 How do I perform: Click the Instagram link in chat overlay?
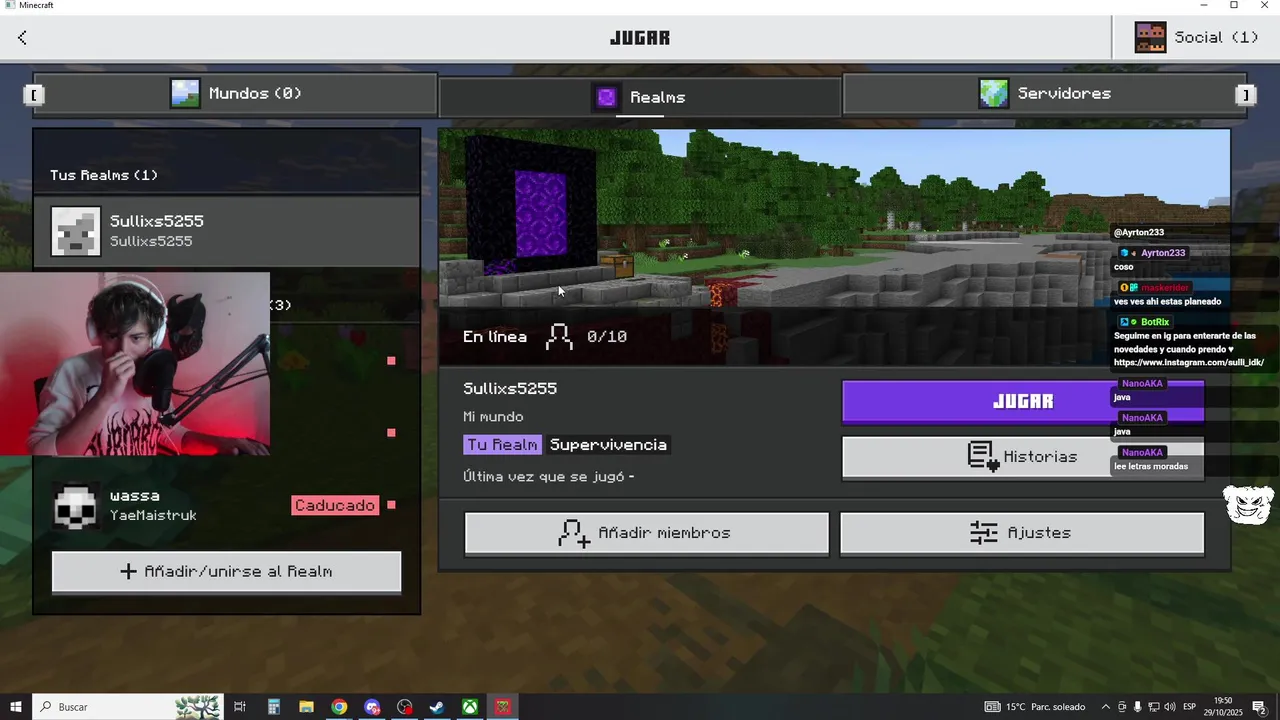[x=1189, y=362]
